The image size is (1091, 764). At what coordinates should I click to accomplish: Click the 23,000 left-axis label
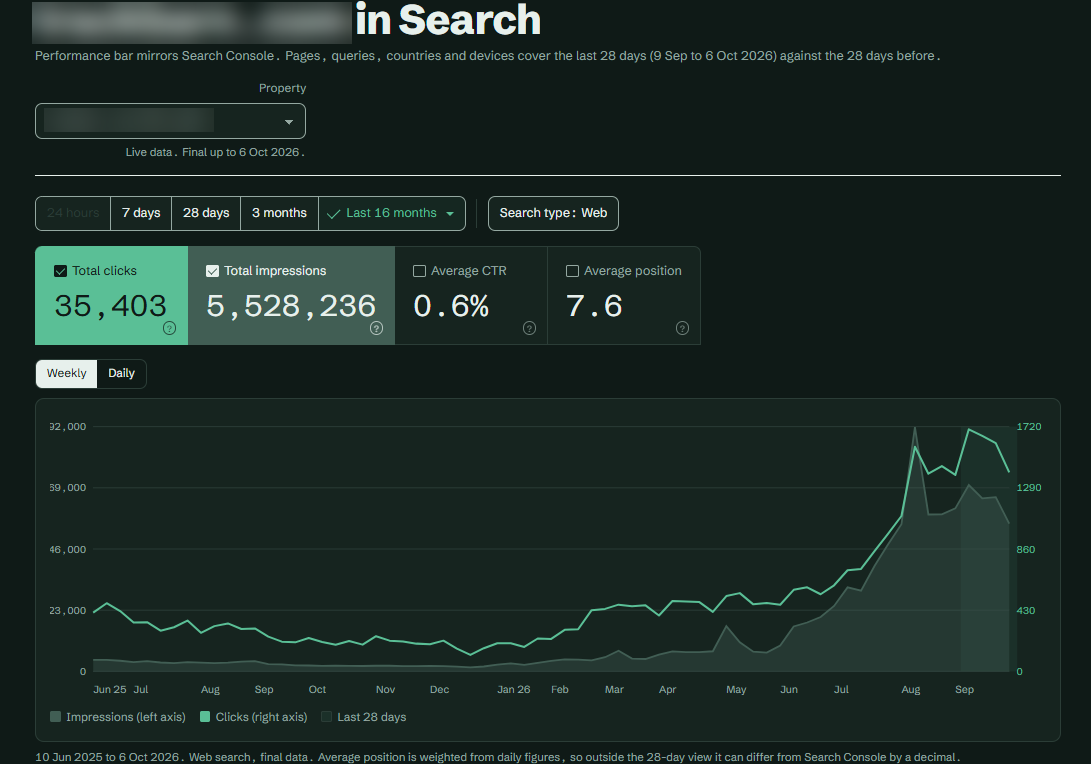[68, 611]
